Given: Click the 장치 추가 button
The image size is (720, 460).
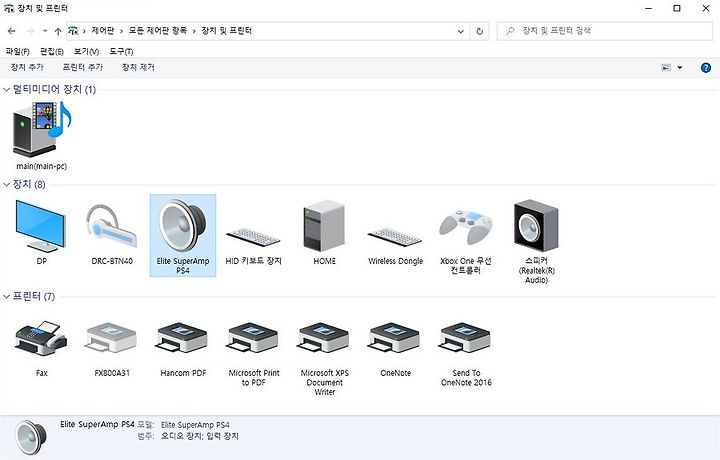Looking at the screenshot, I should click(x=27, y=67).
